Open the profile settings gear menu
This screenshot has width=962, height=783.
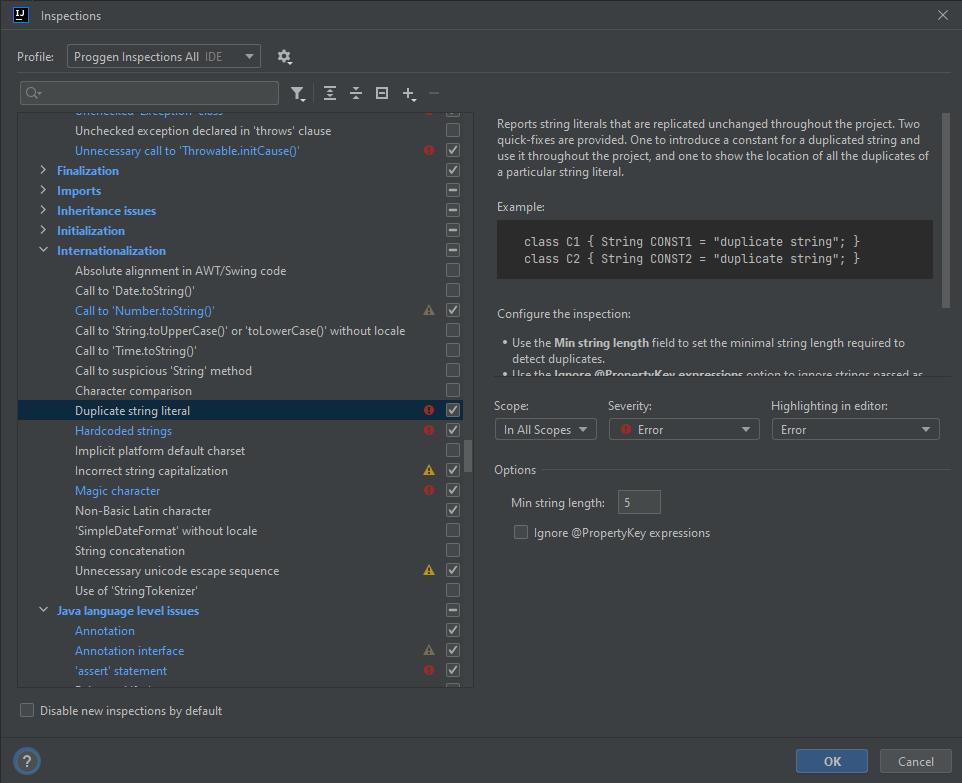(284, 57)
